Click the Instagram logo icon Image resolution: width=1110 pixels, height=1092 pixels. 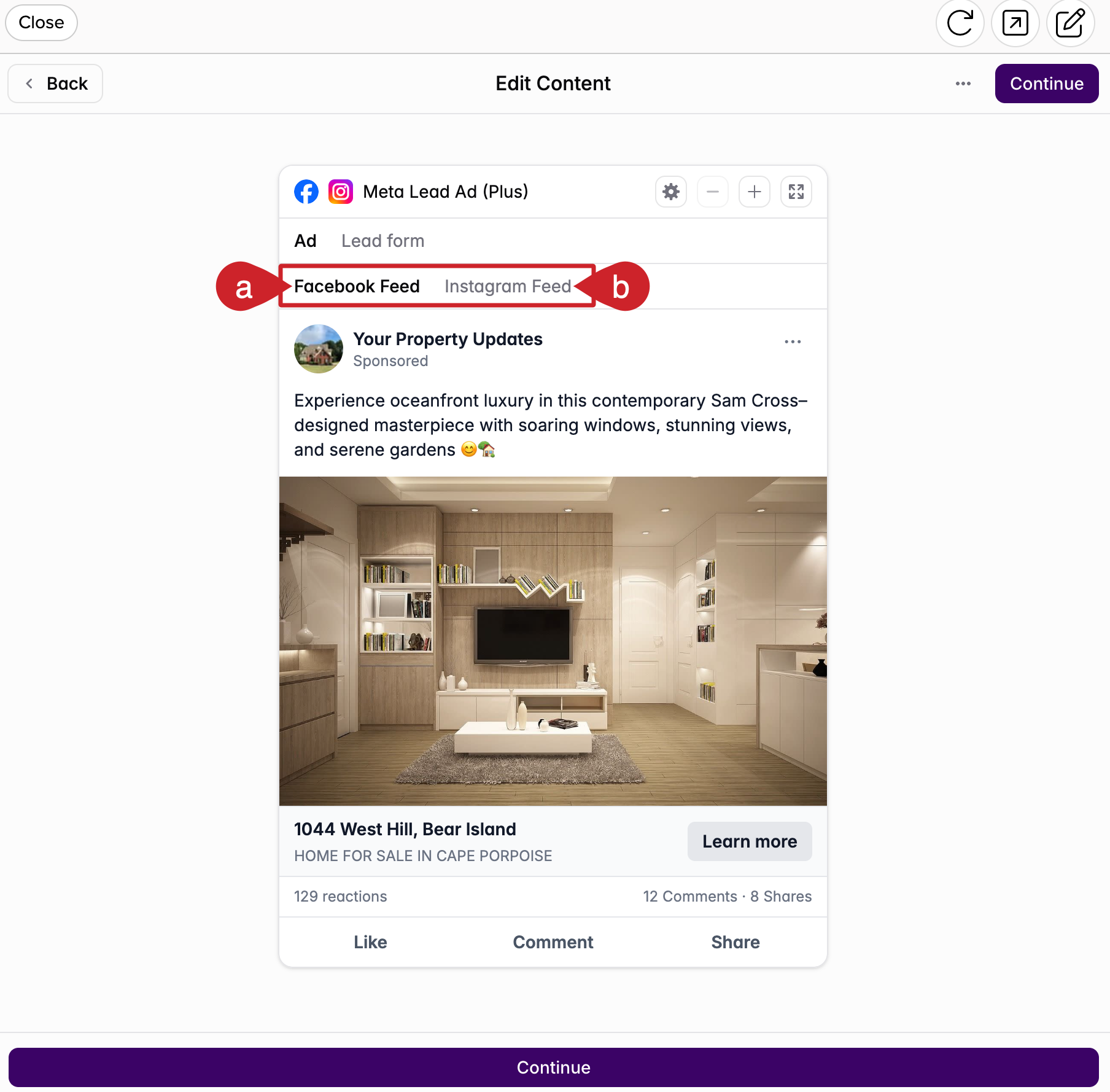(341, 192)
